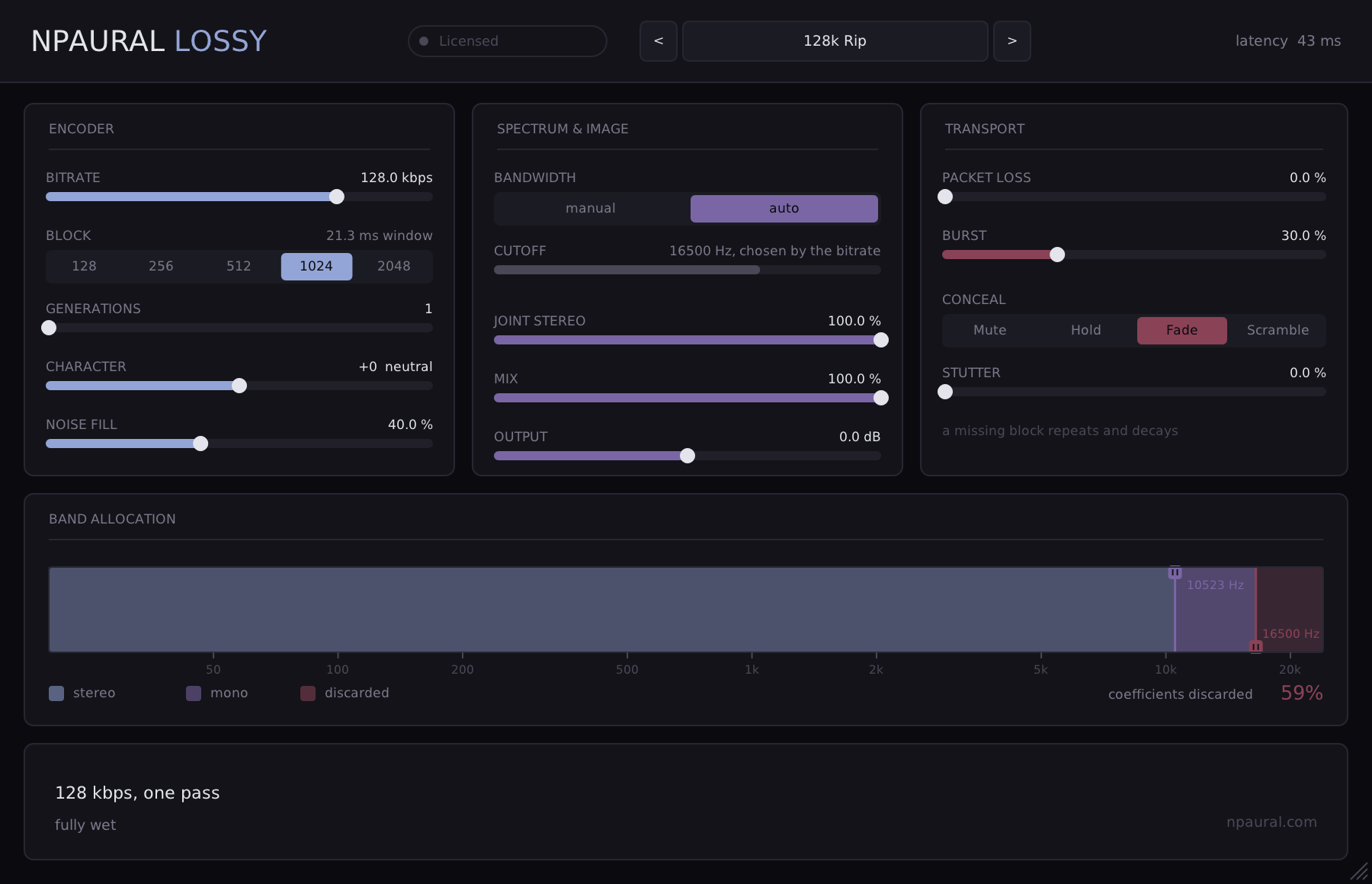Switch bandwidth to auto
The width and height of the screenshot is (1372, 884).
click(784, 208)
